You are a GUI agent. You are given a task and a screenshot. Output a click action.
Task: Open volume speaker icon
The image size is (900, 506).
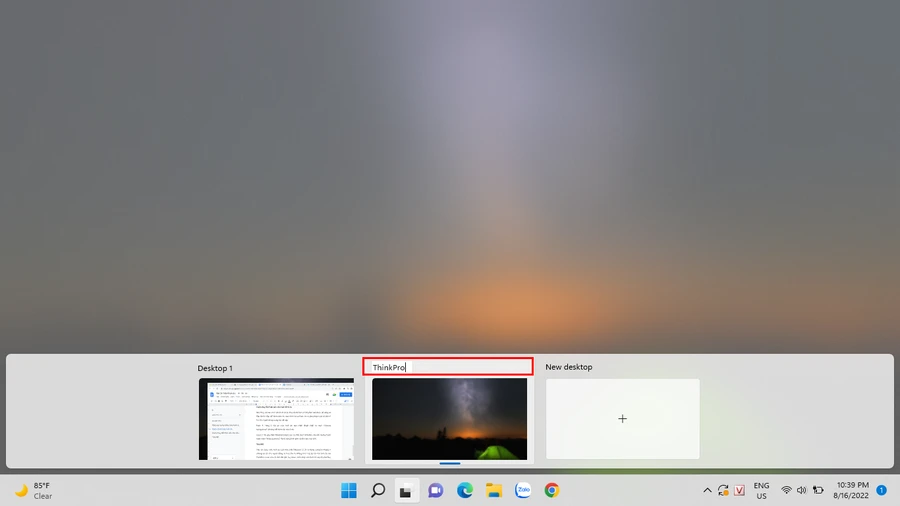802,491
